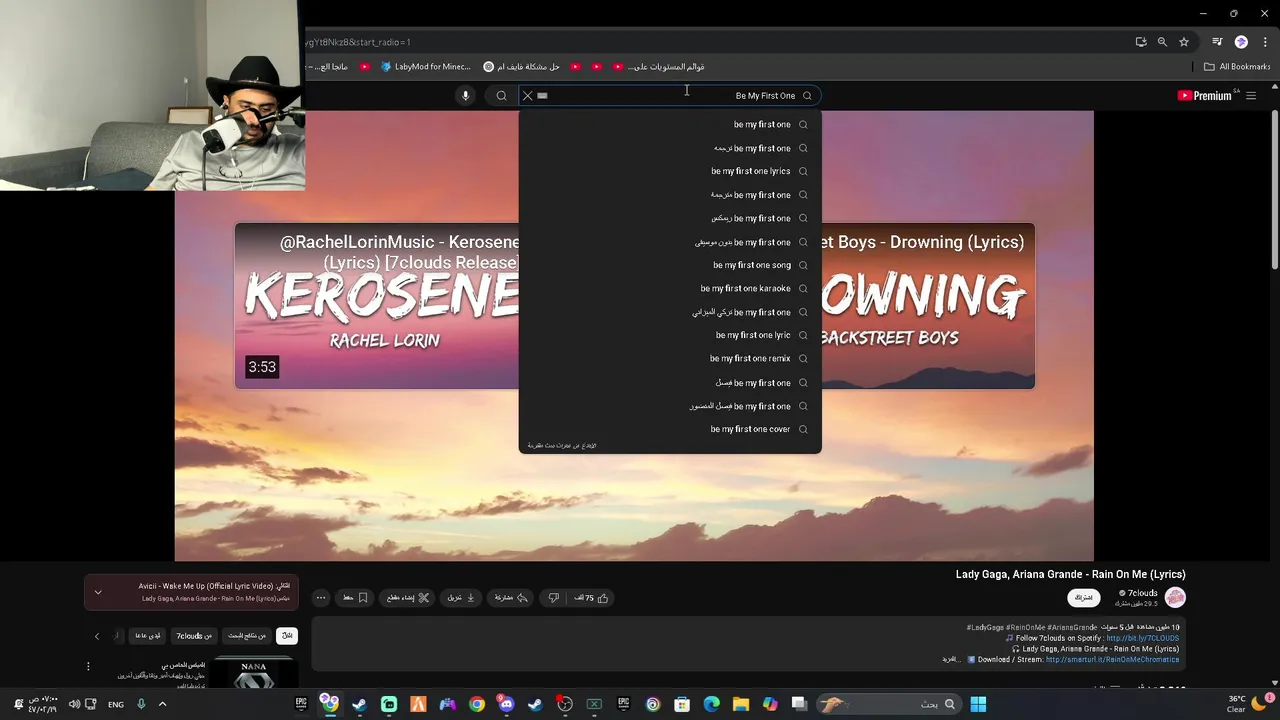Screen dimensions: 1280x720
Task: Open the 7clouds channel name link
Action: [1142, 593]
